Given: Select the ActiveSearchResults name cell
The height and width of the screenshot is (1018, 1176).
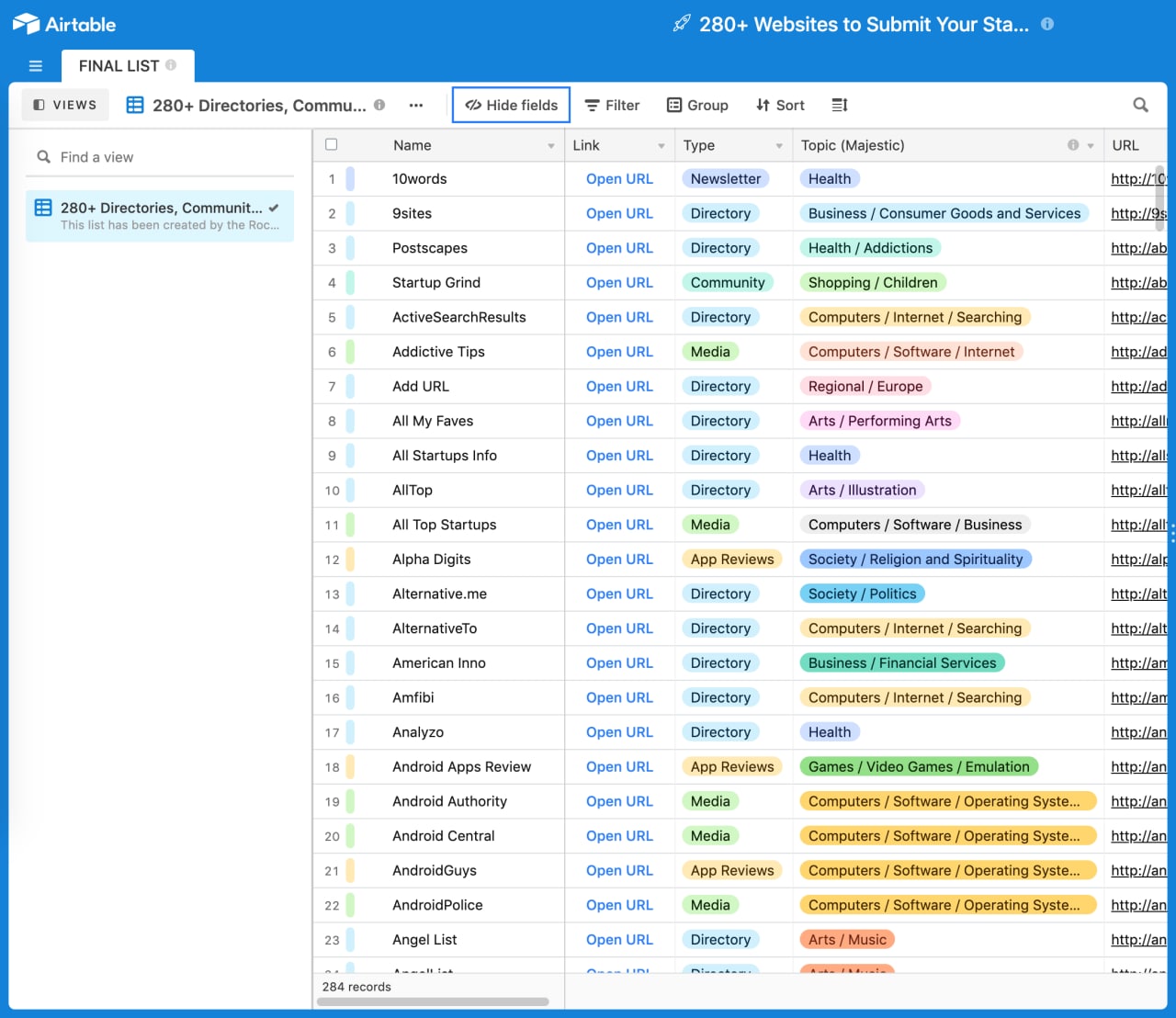Looking at the screenshot, I should click(x=459, y=317).
